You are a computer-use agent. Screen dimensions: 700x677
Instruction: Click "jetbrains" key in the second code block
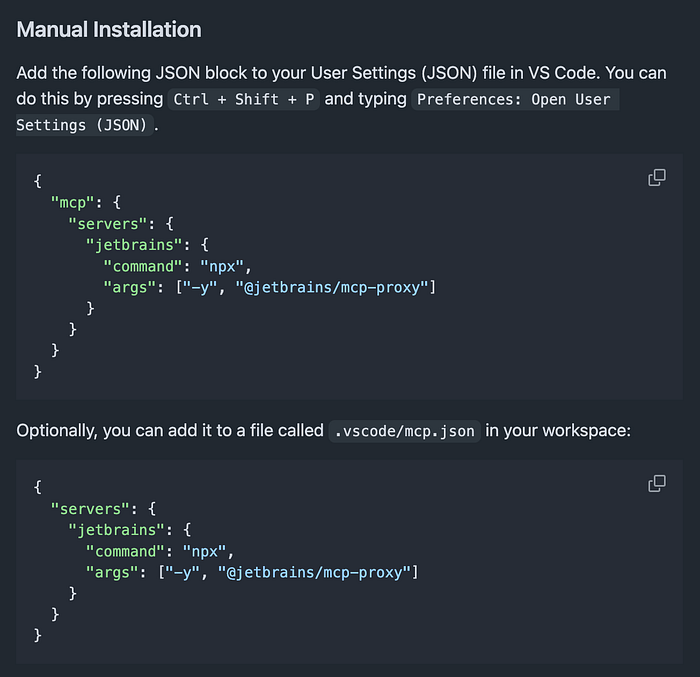click(117, 530)
